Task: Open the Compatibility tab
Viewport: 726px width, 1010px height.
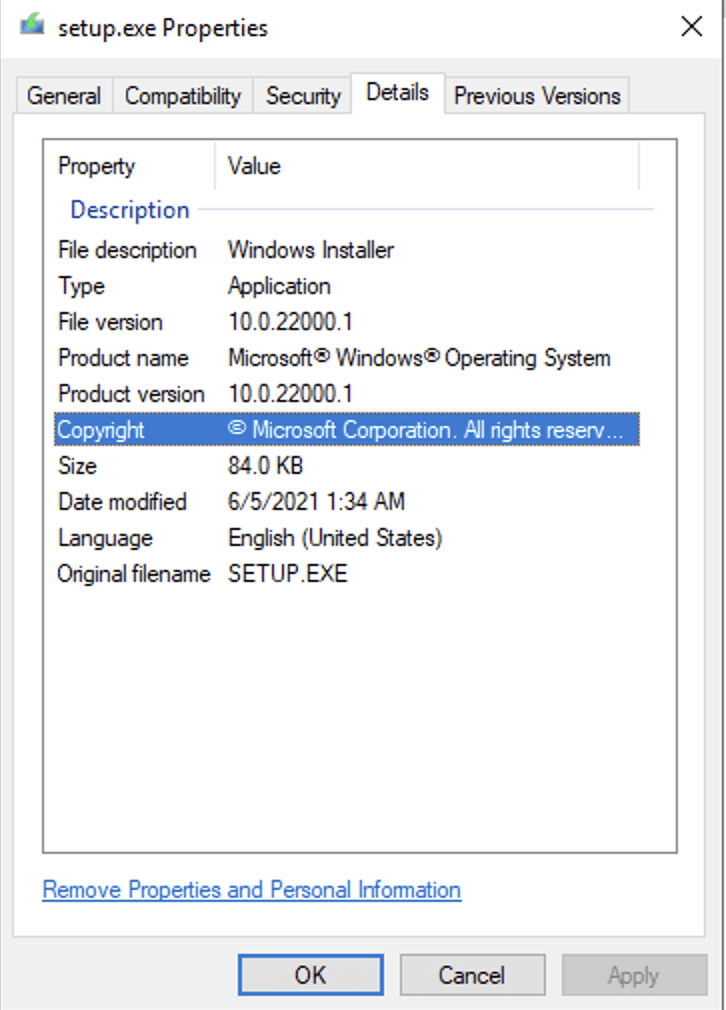Action: 182,96
